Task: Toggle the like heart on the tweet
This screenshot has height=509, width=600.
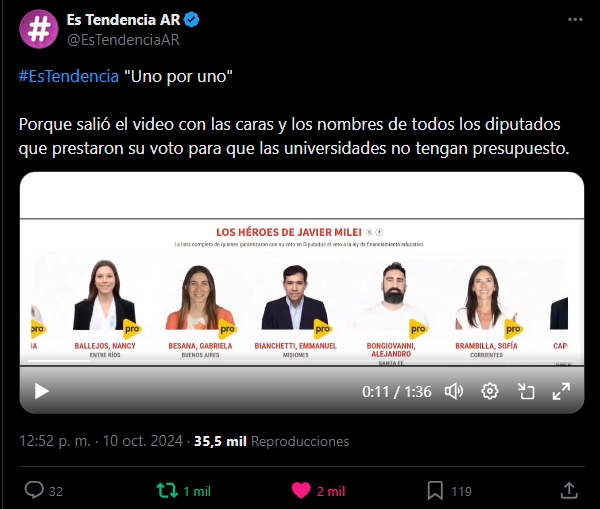Action: coord(301,491)
